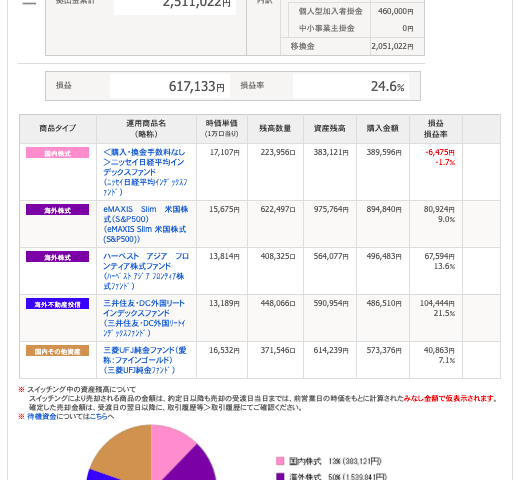Click the 国内その他資産 brown badge
The image size is (514, 480).
tap(57, 351)
